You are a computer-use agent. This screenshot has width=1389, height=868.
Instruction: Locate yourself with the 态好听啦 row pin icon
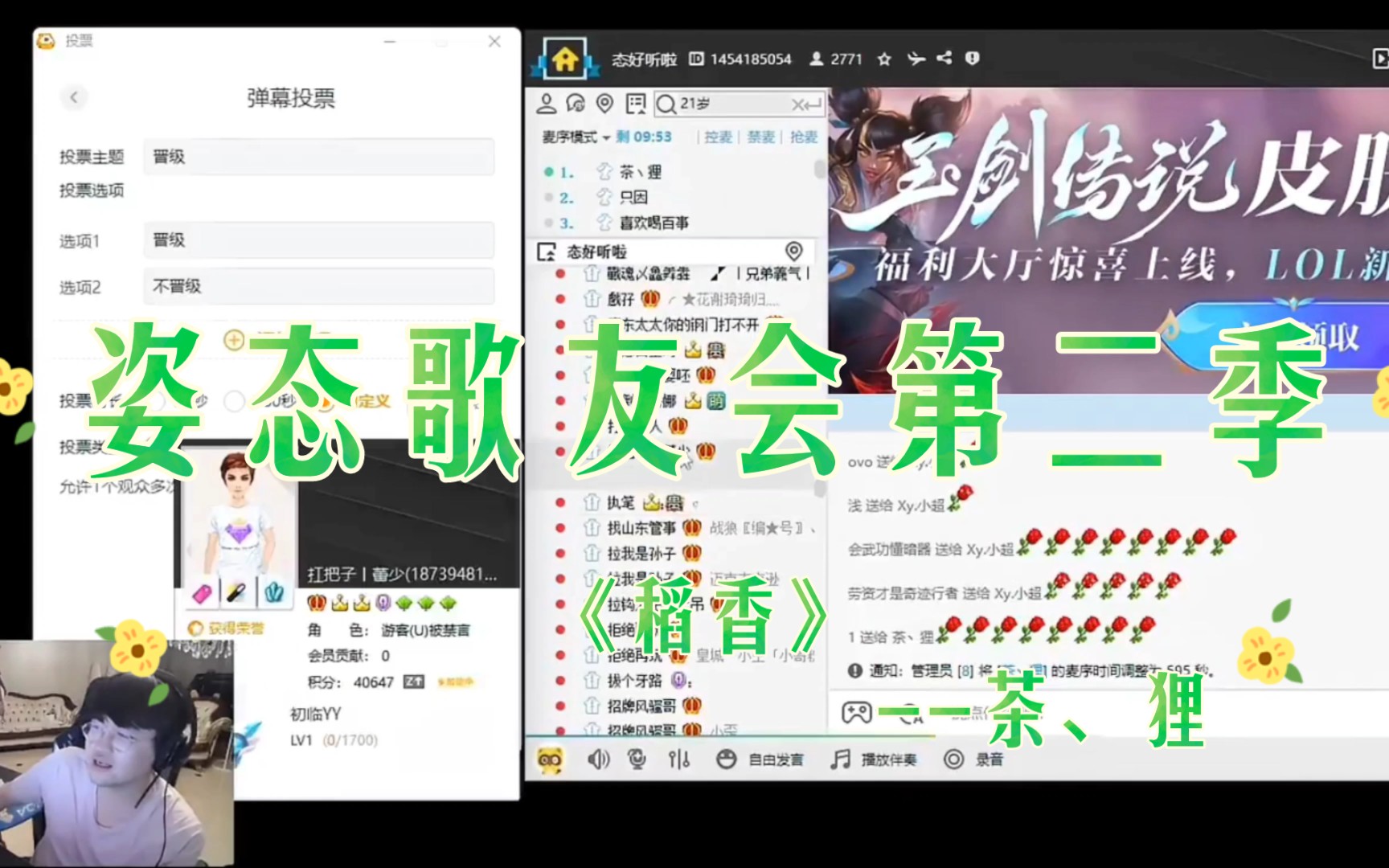pyautogui.click(x=793, y=251)
